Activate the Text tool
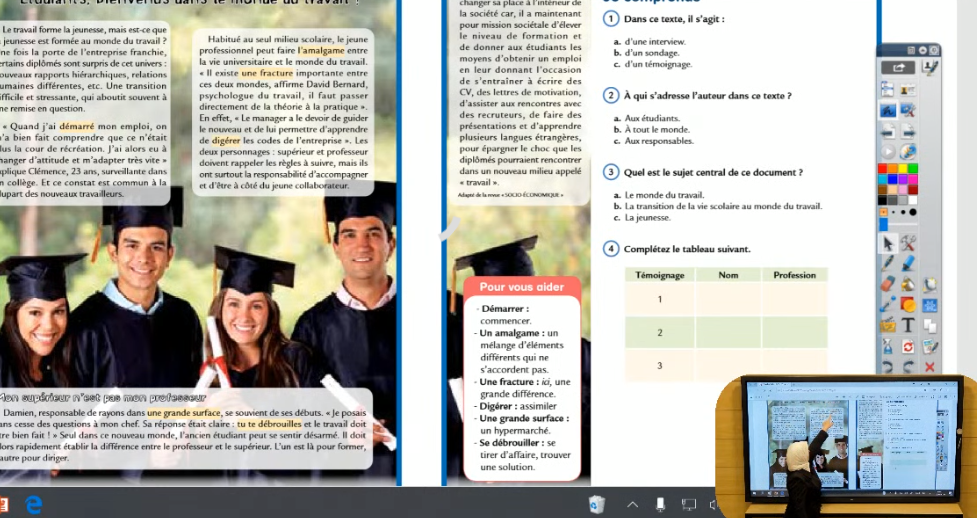The height and width of the screenshot is (518, 977). click(908, 325)
